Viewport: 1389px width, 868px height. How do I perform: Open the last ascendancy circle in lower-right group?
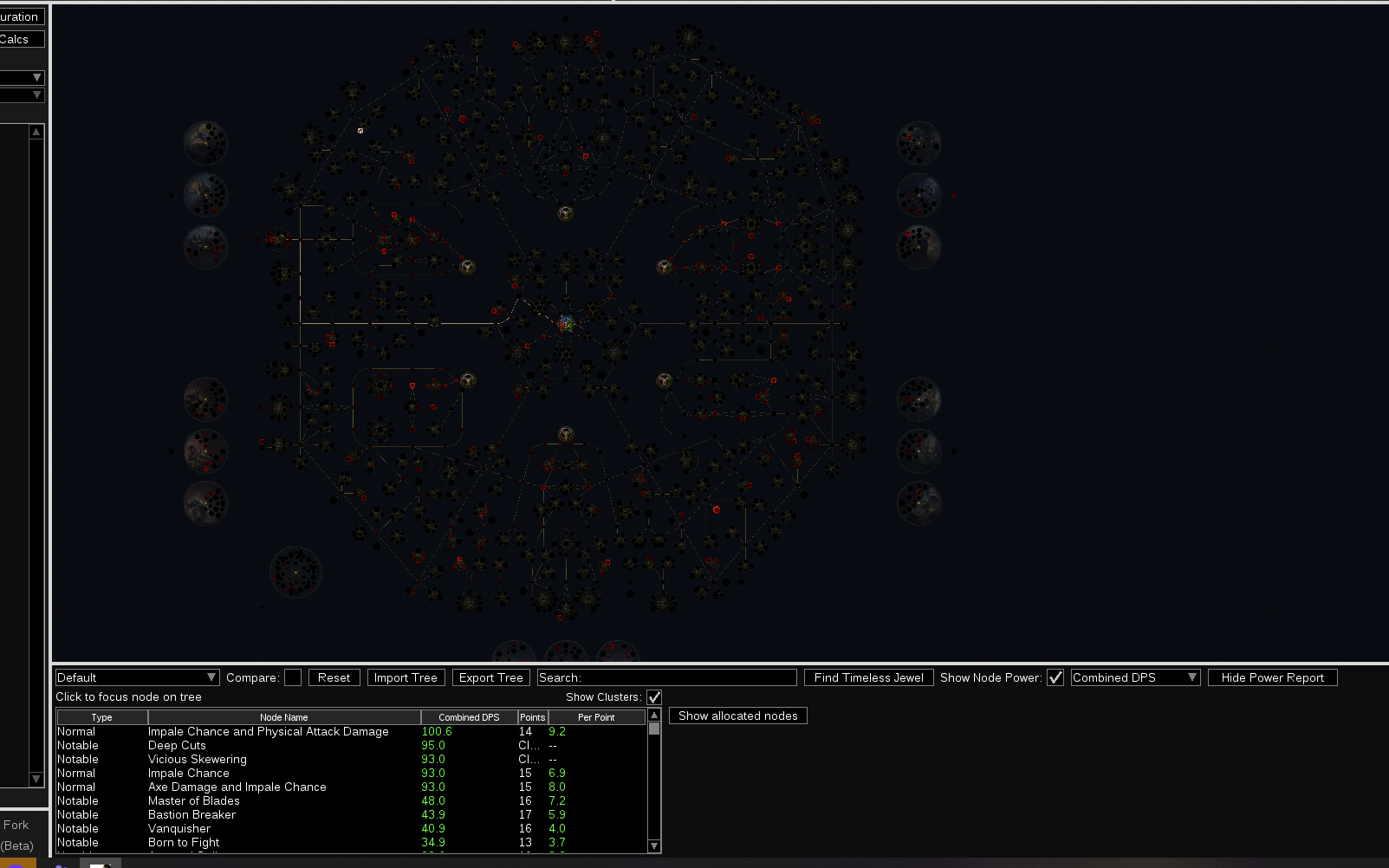pyautogui.click(x=918, y=502)
